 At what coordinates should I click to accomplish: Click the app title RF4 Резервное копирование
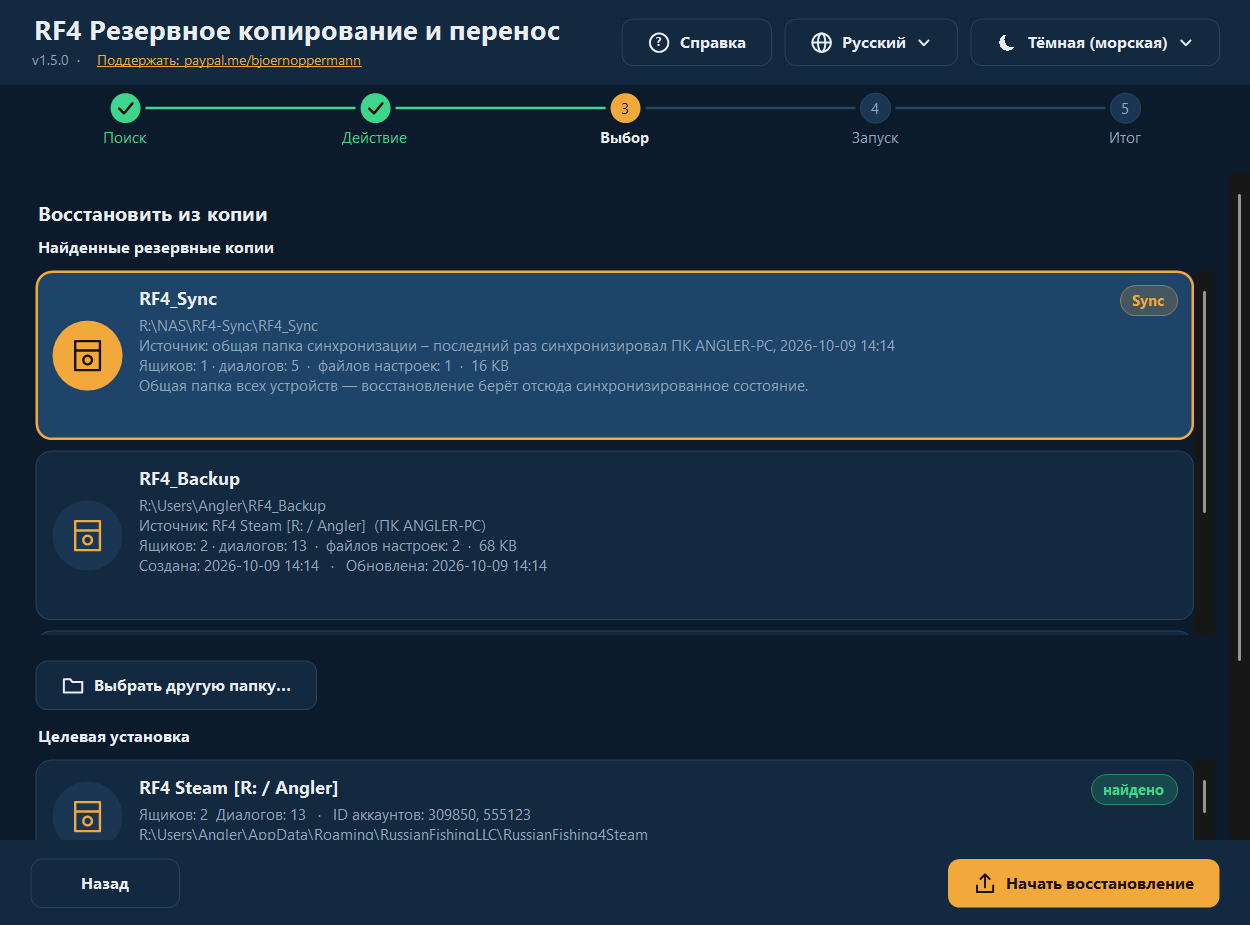[x=298, y=31]
